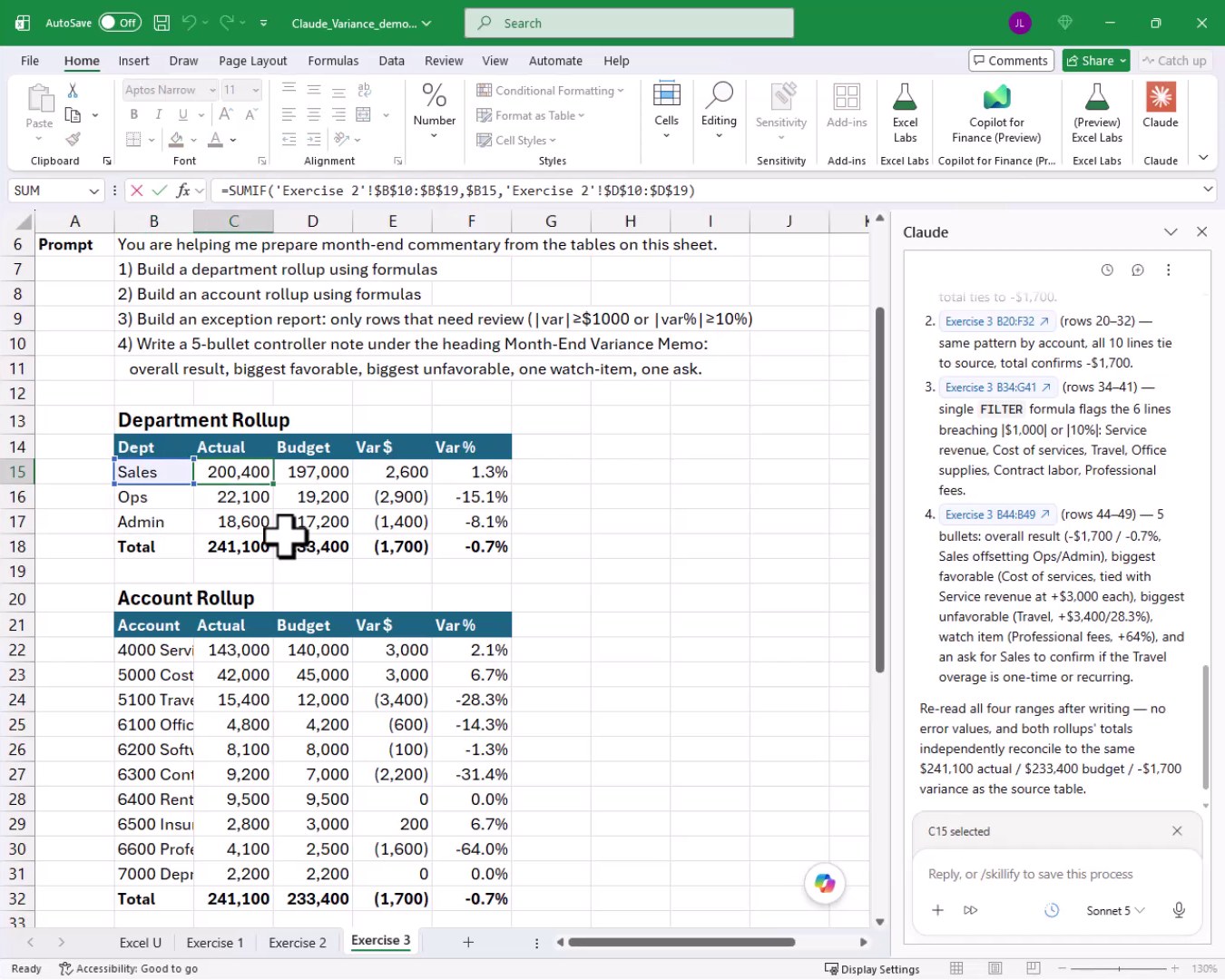Screen dimensions: 1225x980
Task: Launch the Claude add-in ribbon icon
Action: pyautogui.click(x=1161, y=105)
